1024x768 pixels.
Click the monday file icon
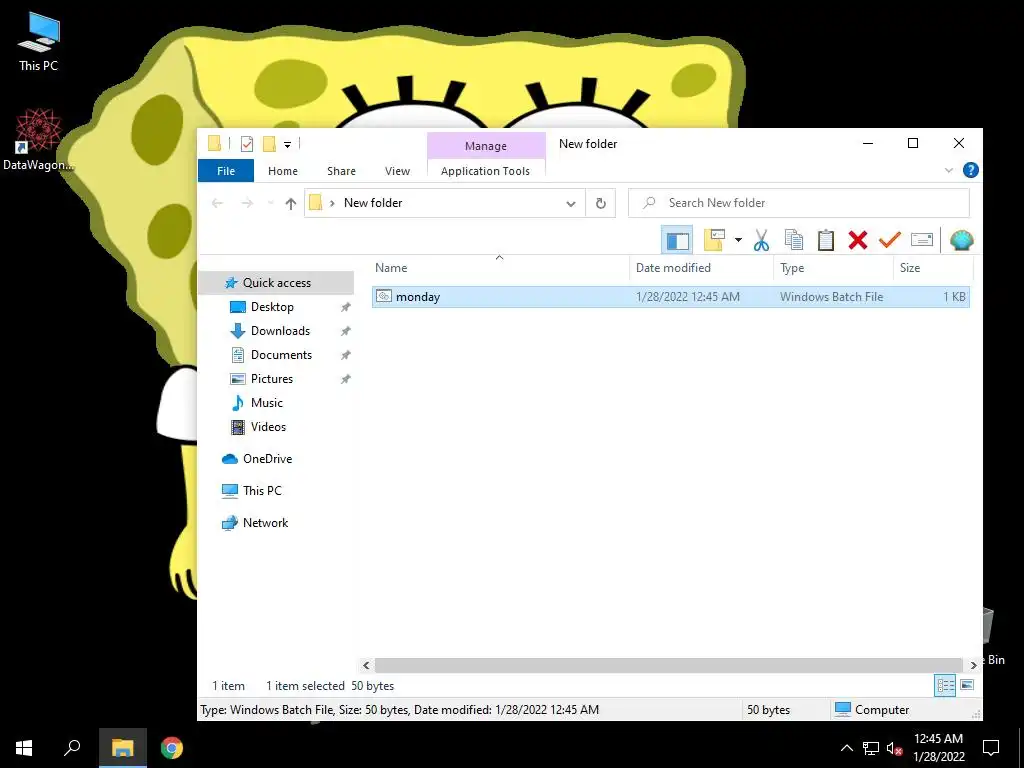384,296
